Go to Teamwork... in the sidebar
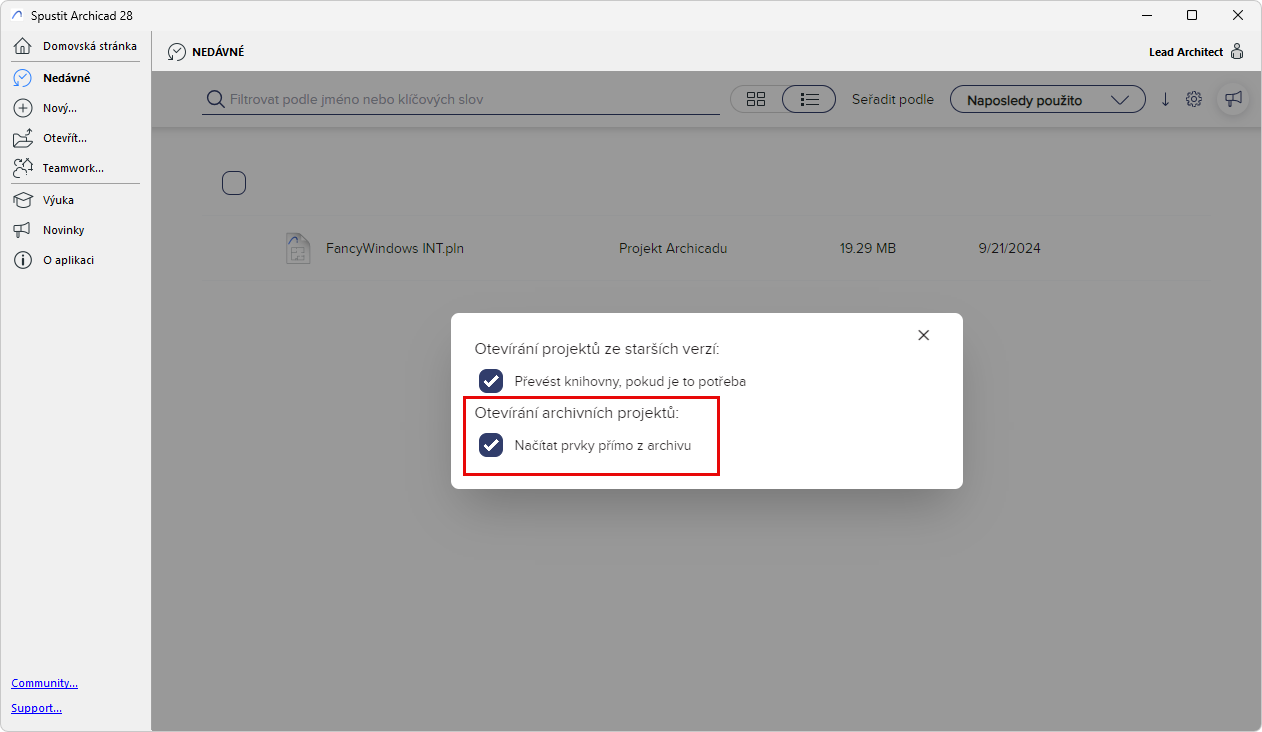 coord(75,168)
